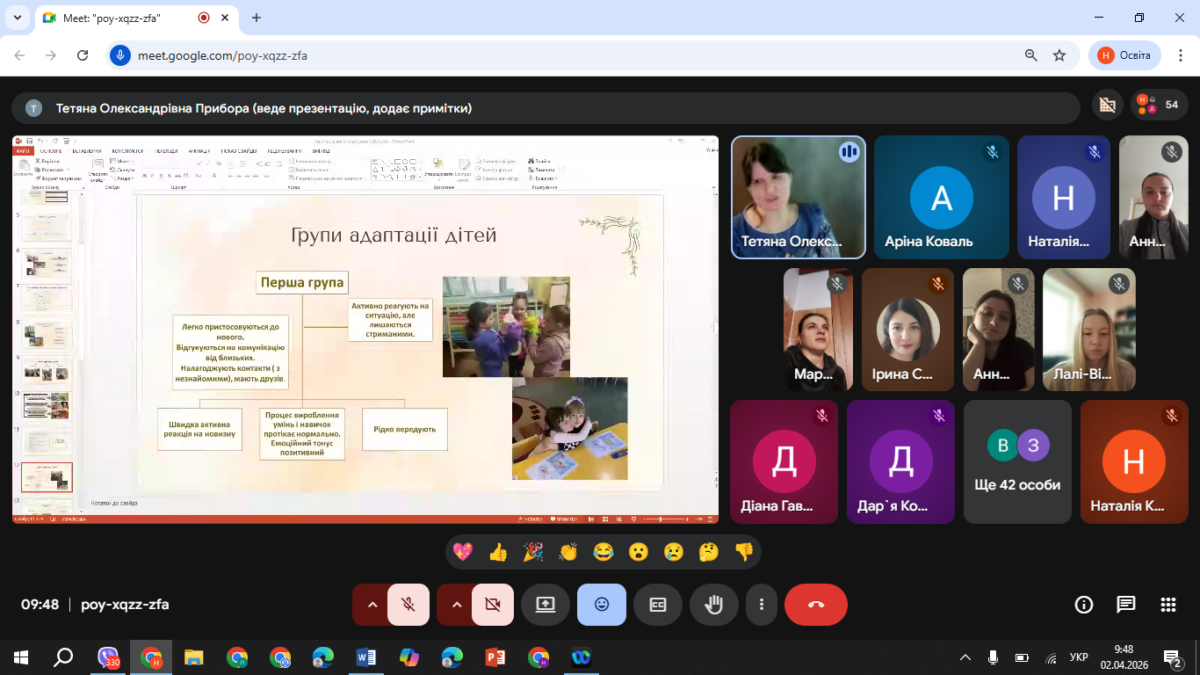Toggle closed captions

coord(658,604)
